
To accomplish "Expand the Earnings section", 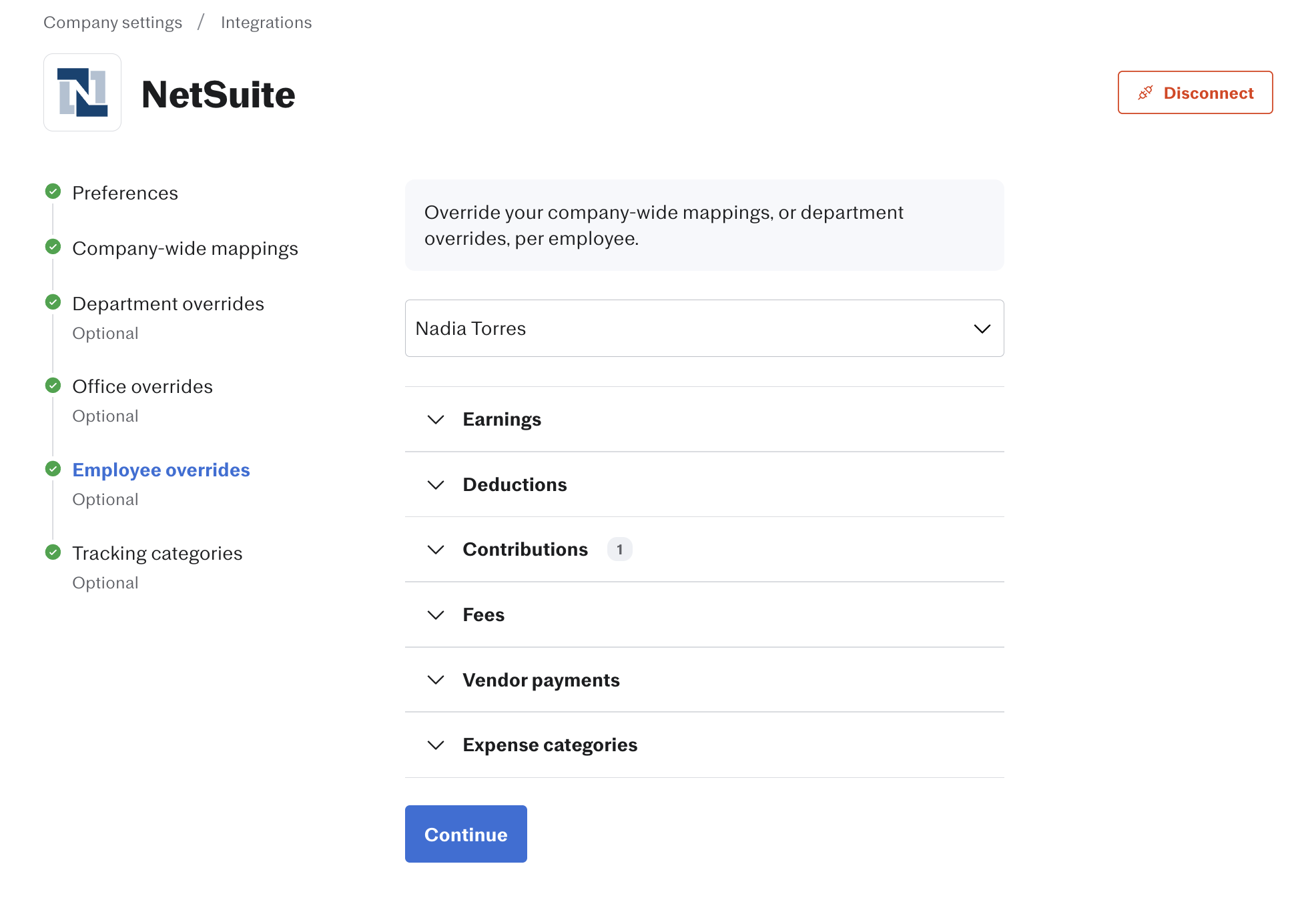I will (x=704, y=419).
